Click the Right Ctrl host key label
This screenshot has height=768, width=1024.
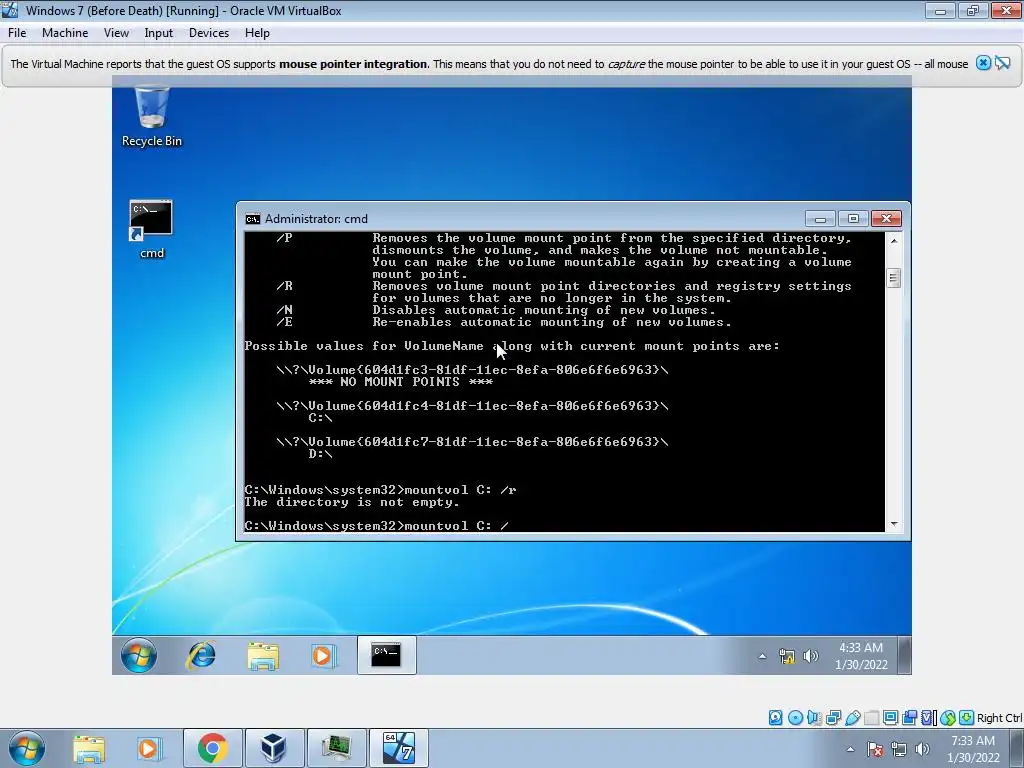coord(999,718)
